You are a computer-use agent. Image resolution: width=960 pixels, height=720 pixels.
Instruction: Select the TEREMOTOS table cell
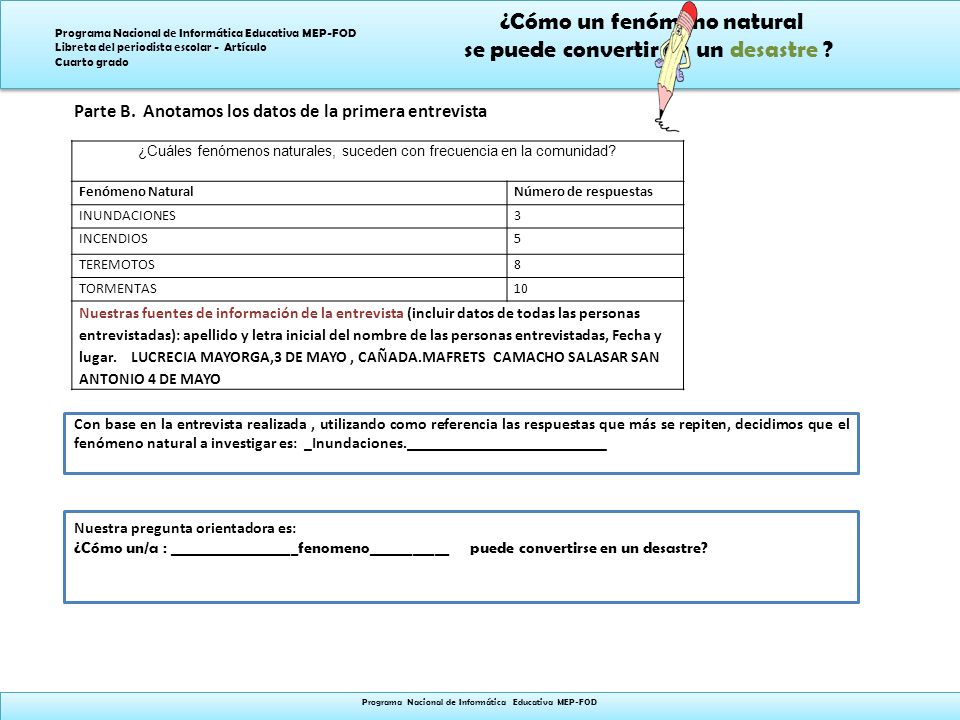(x=289, y=266)
